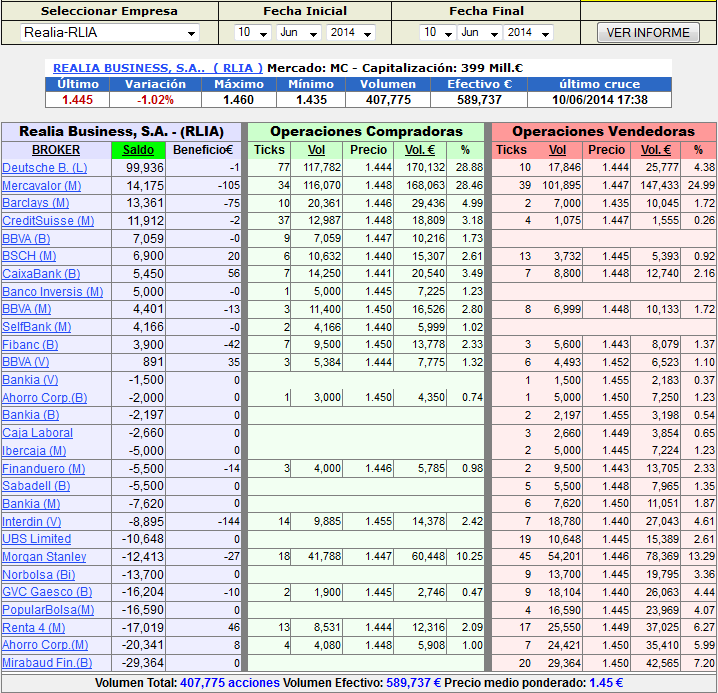718x693 pixels.
Task: Click the VER INFORME button
Action: click(x=648, y=33)
